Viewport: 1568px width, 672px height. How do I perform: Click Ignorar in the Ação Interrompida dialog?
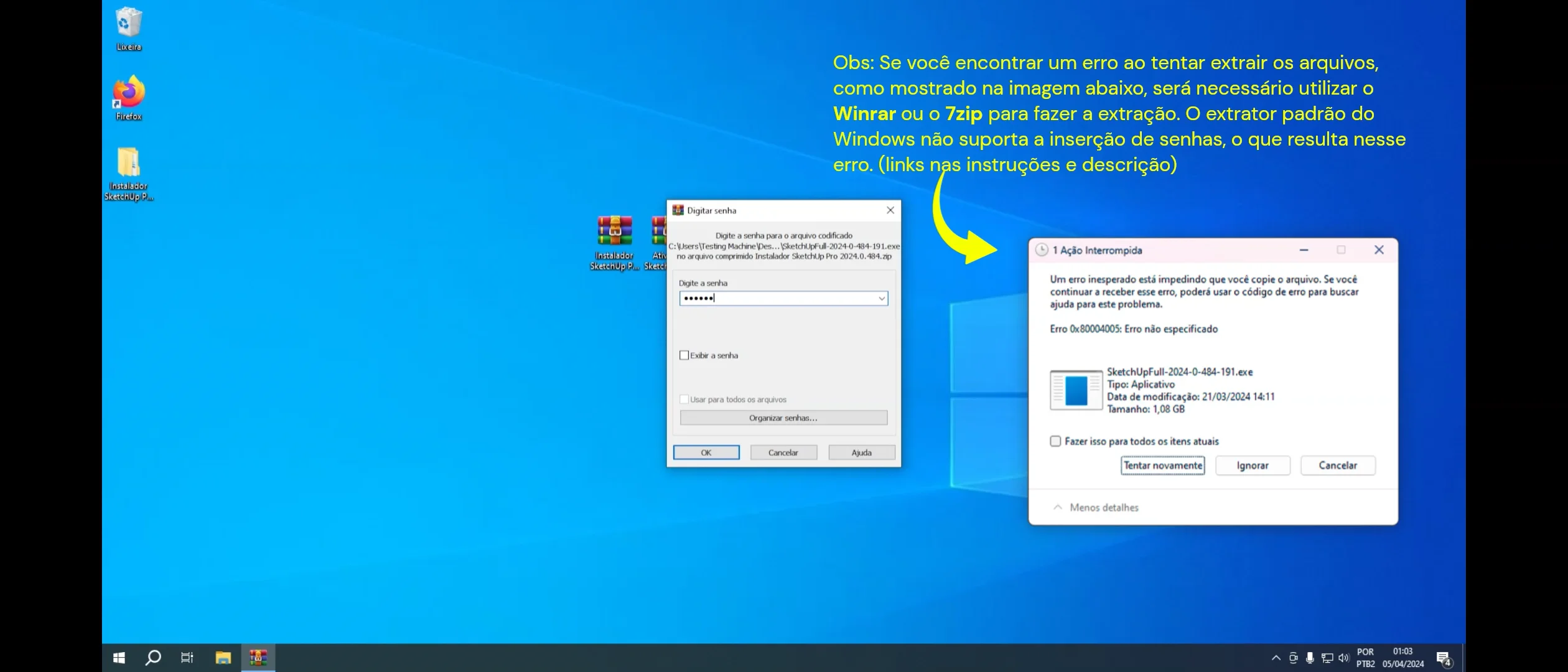click(1253, 465)
